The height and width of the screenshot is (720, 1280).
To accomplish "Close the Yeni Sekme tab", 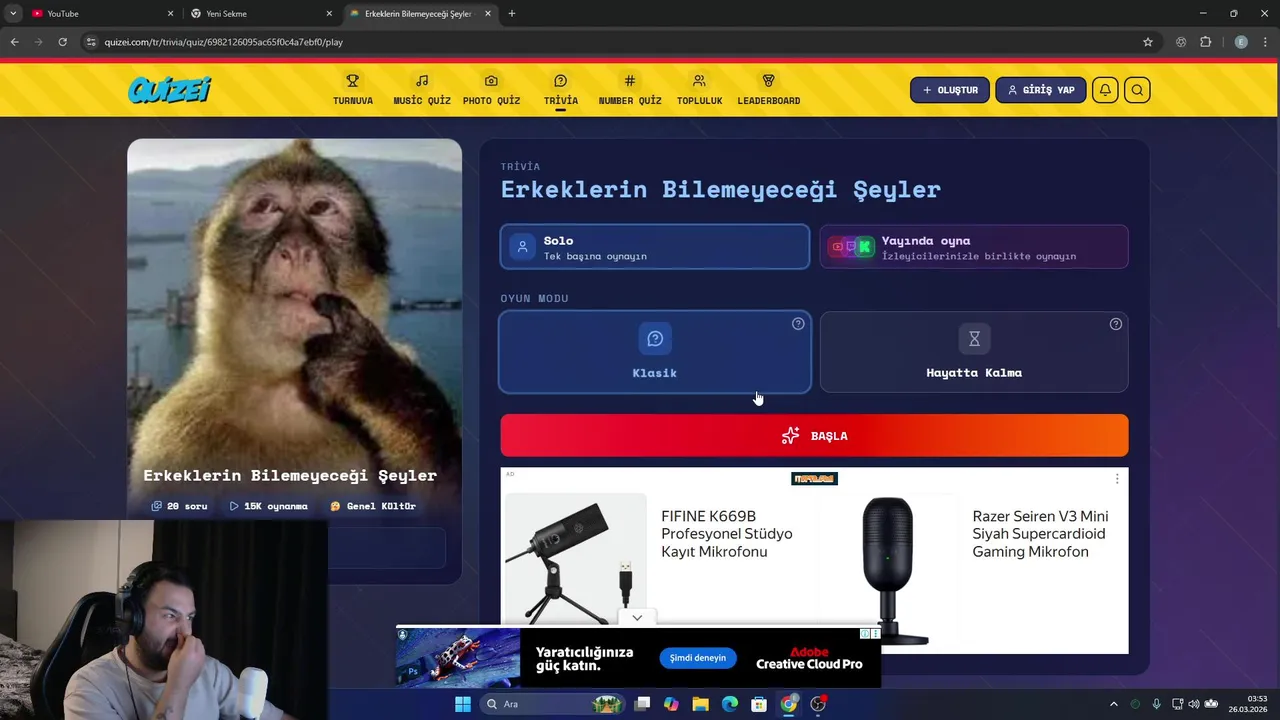I will (x=329, y=14).
